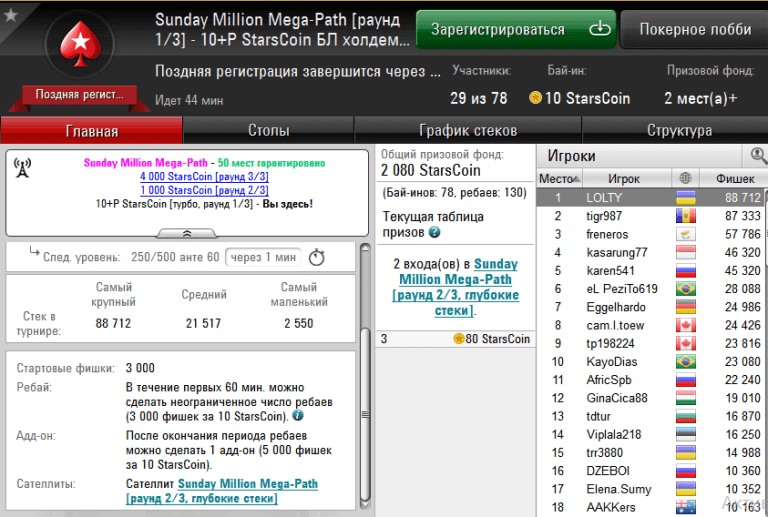Click the Покерное лобби button
The height and width of the screenshot is (517, 768).
click(694, 29)
